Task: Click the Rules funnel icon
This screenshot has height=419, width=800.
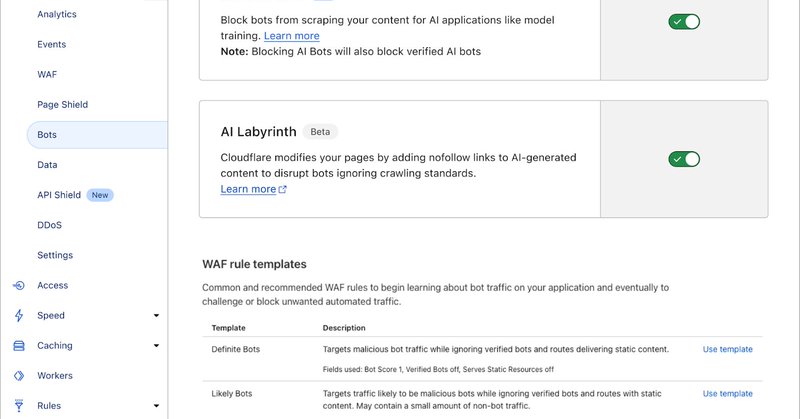Action: [19, 406]
